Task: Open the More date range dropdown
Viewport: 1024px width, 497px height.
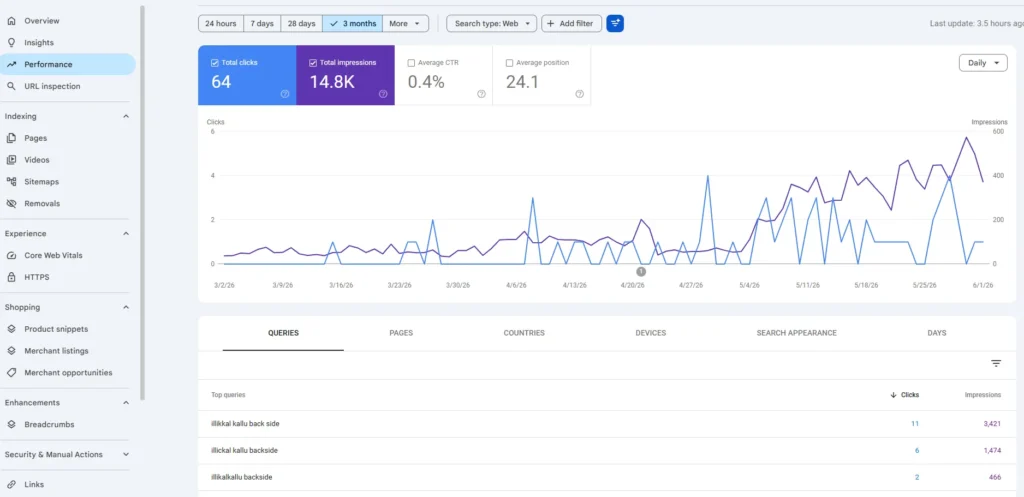Action: point(406,24)
